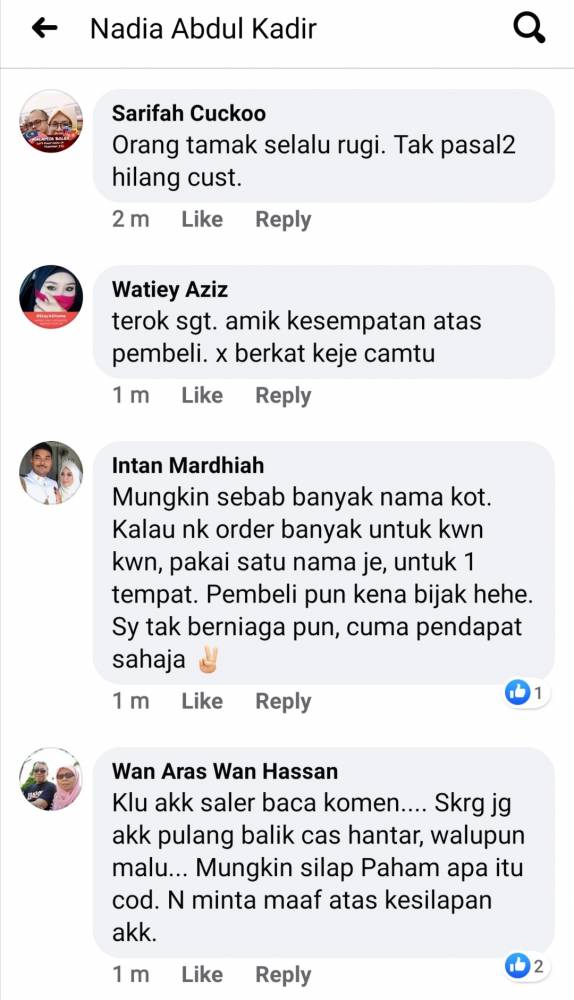The height and width of the screenshot is (1000, 574).
Task: Open Intan Mardhiah's name link
Action: coord(188,466)
